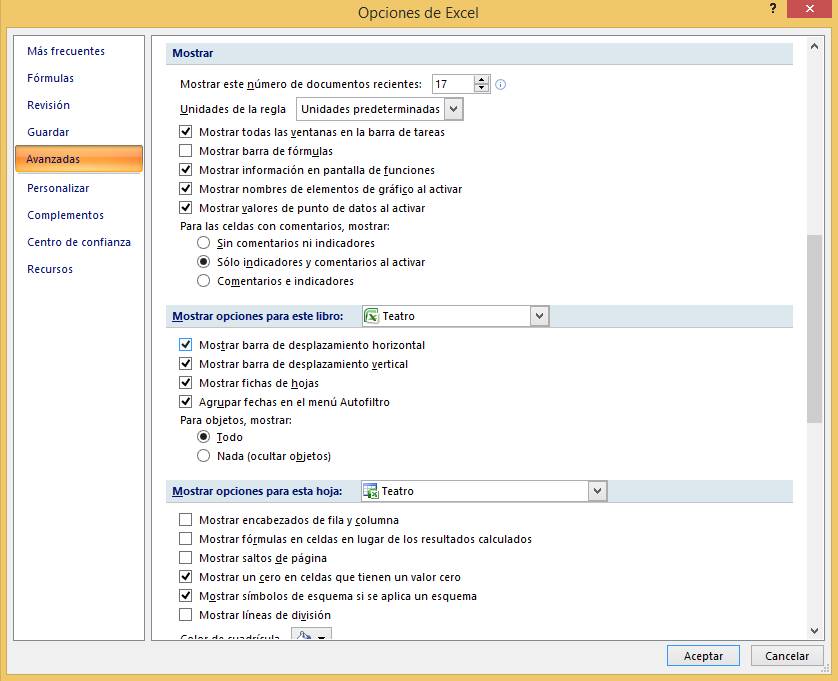
Task: Click the scrollbar down arrow
Action: pyautogui.click(x=814, y=631)
